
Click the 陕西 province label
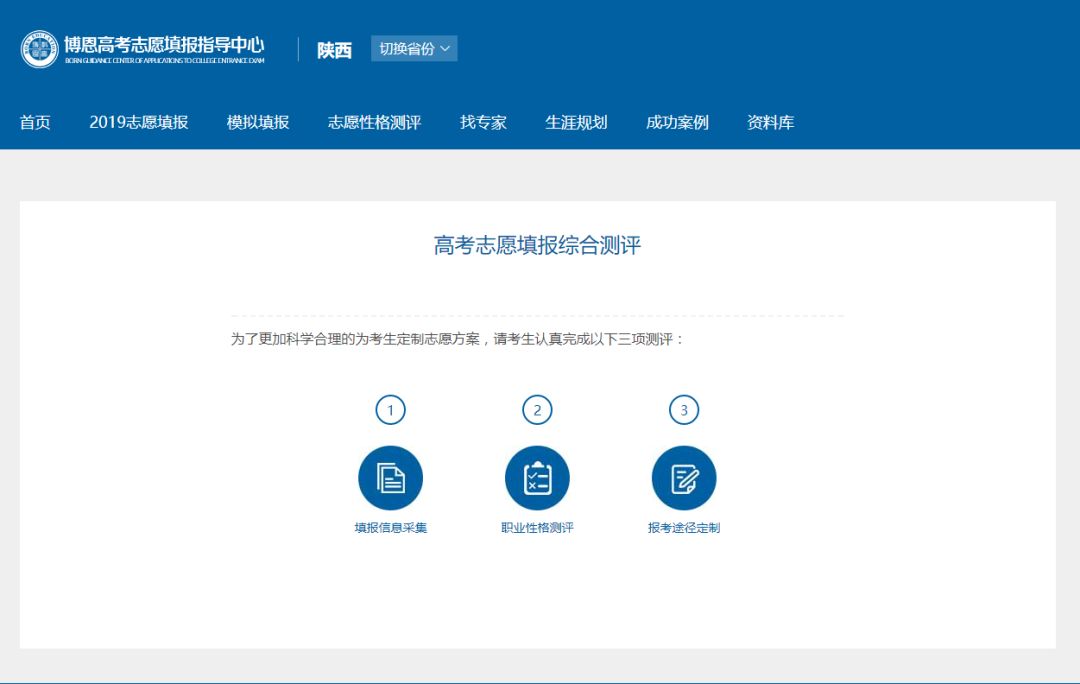point(335,50)
